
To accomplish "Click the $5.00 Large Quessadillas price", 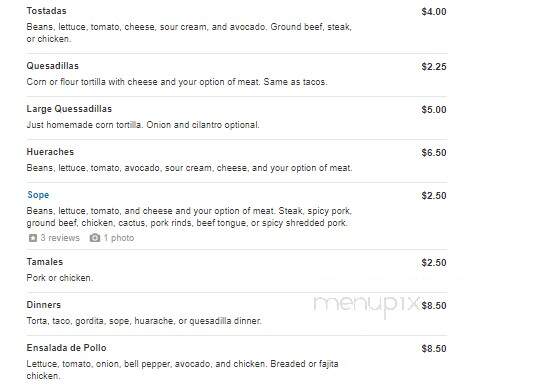I will [434, 110].
